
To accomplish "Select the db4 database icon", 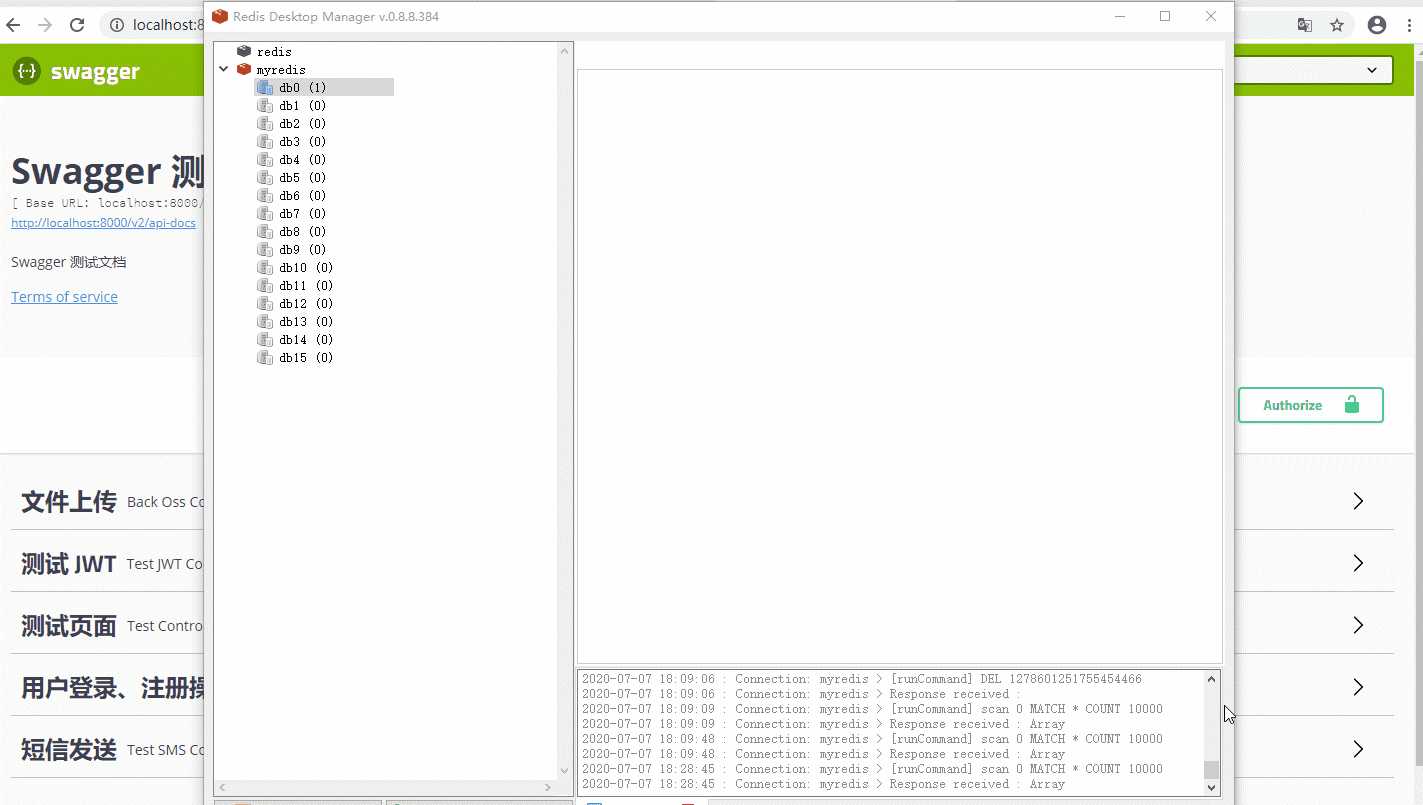I will (x=265, y=159).
